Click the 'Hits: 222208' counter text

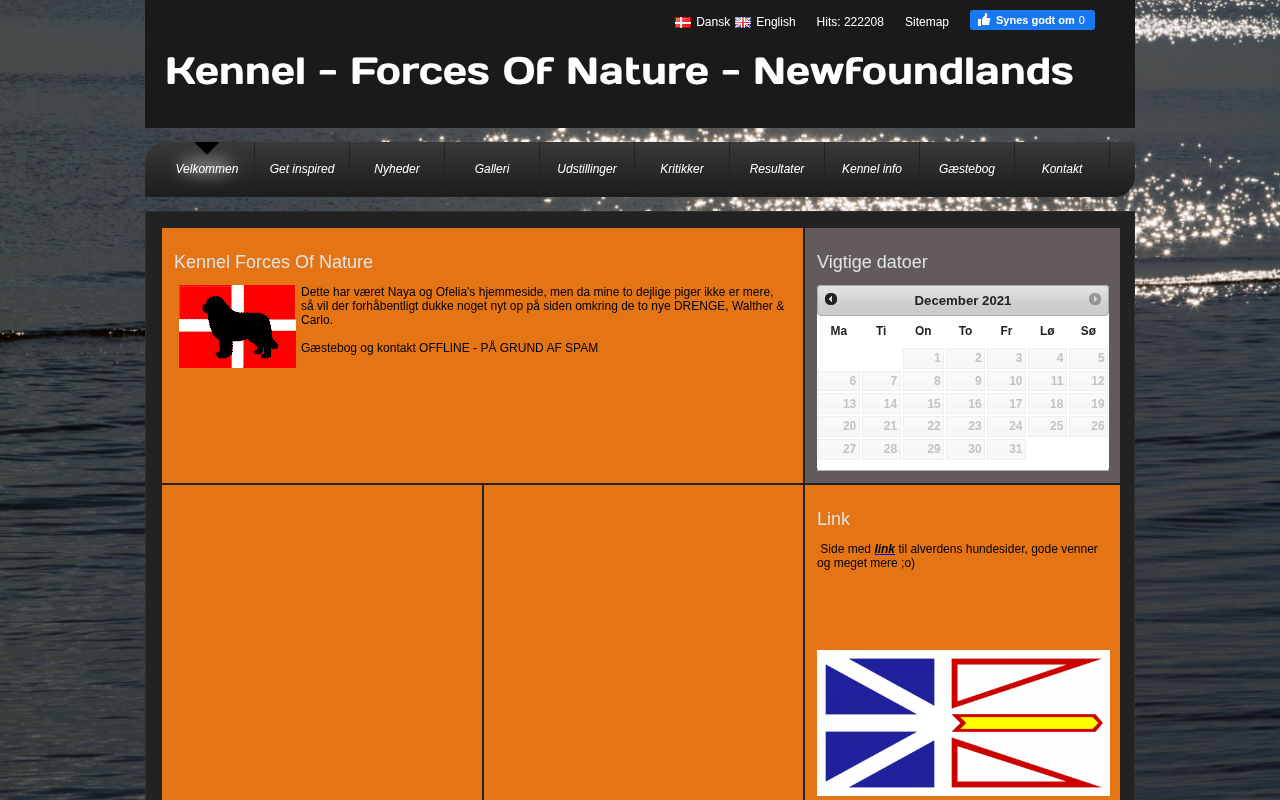pos(850,22)
